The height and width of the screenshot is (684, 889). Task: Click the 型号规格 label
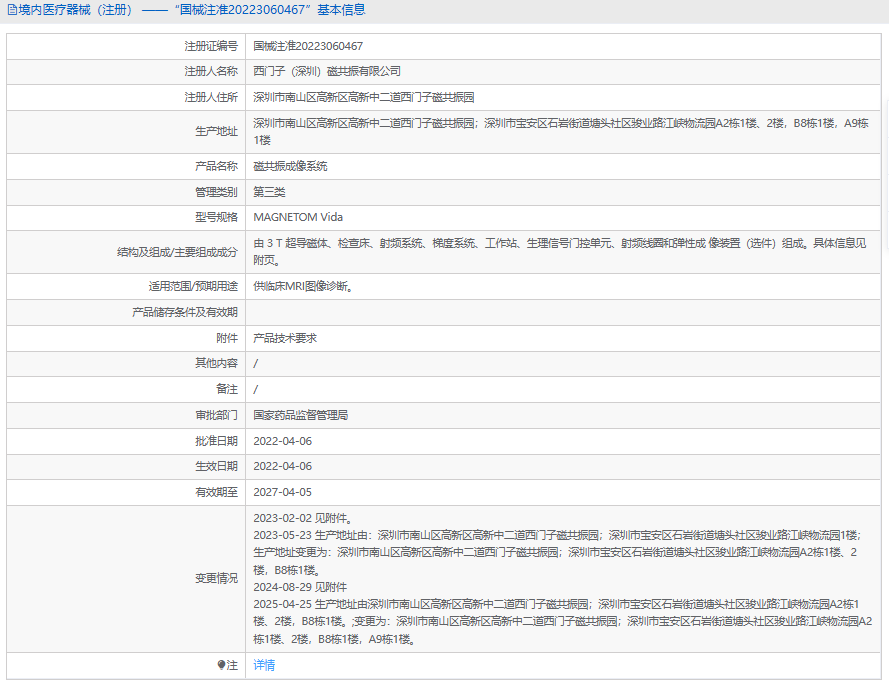217,217
